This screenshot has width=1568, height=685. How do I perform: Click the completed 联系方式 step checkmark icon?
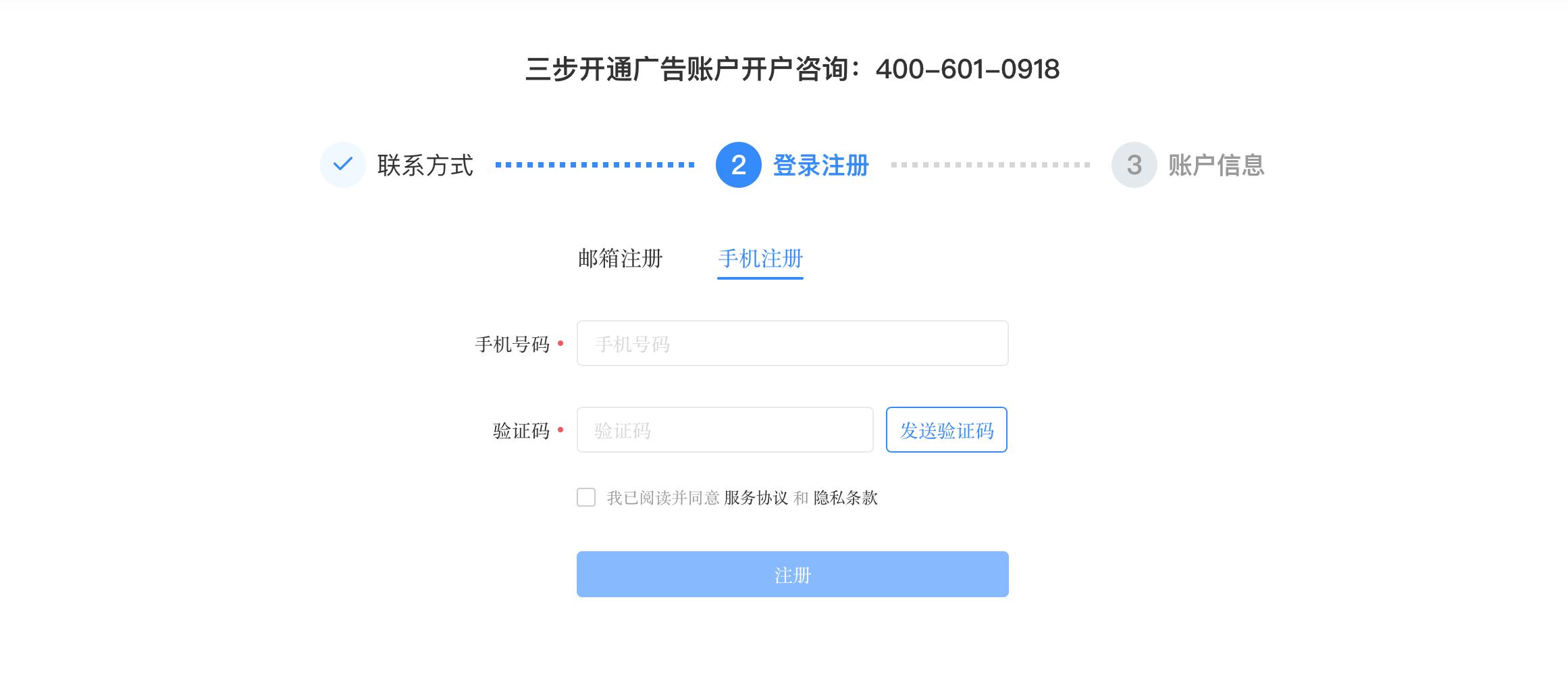(344, 163)
